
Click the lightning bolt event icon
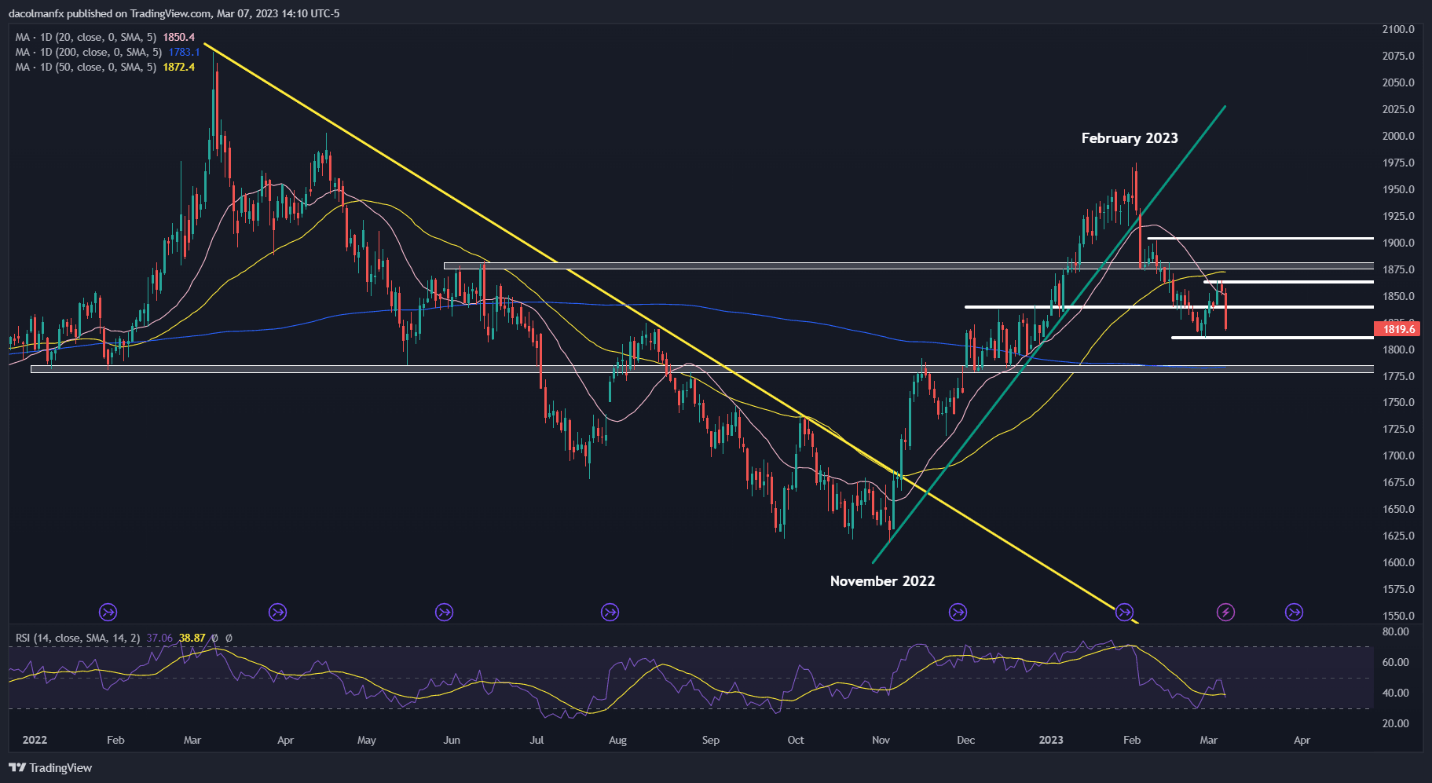[1226, 611]
